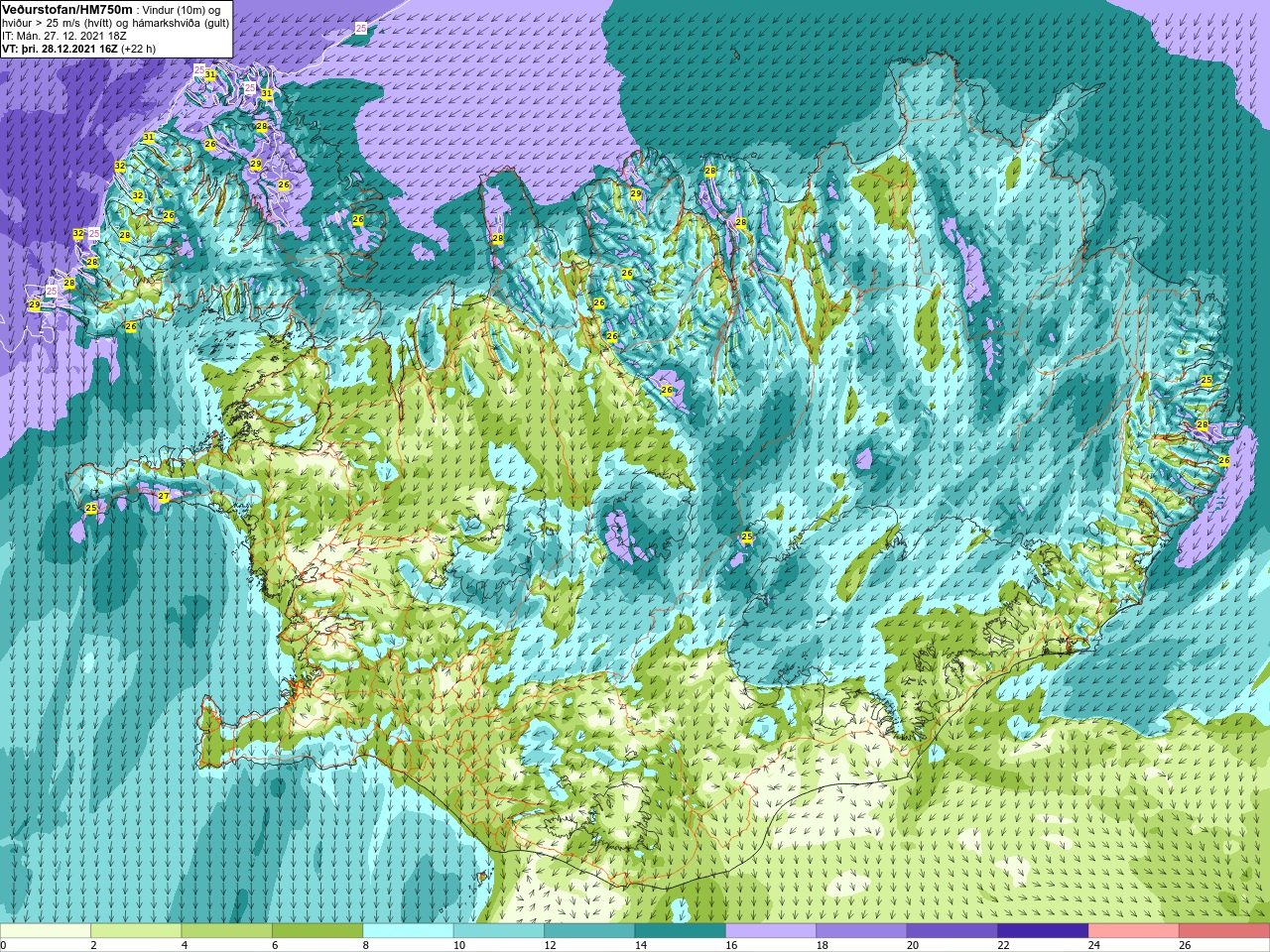Viewport: 1270px width, 952px height.
Task: Choose the 12–14 m/s teal legend swatch
Action: tap(589, 931)
